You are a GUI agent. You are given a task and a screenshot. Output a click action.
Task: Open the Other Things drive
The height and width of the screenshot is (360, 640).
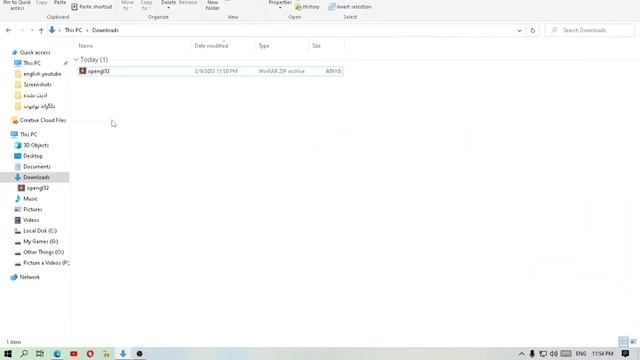(43, 252)
